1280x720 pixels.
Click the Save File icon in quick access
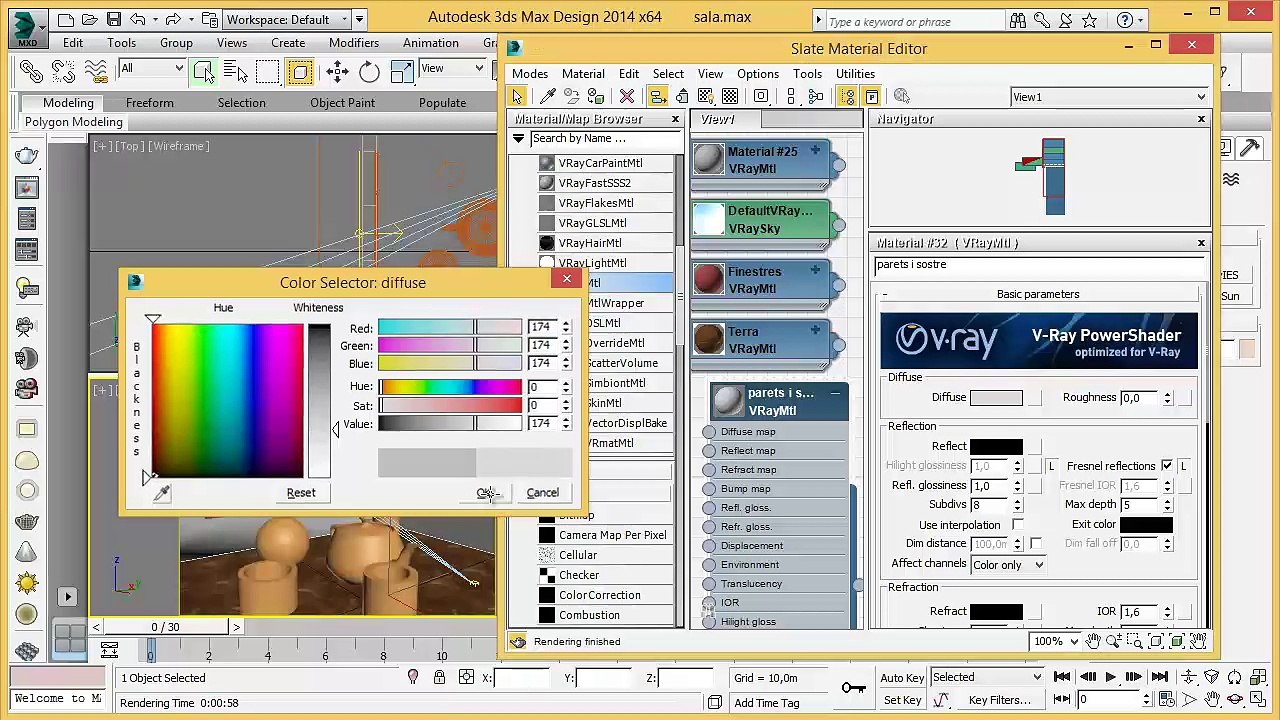114,19
